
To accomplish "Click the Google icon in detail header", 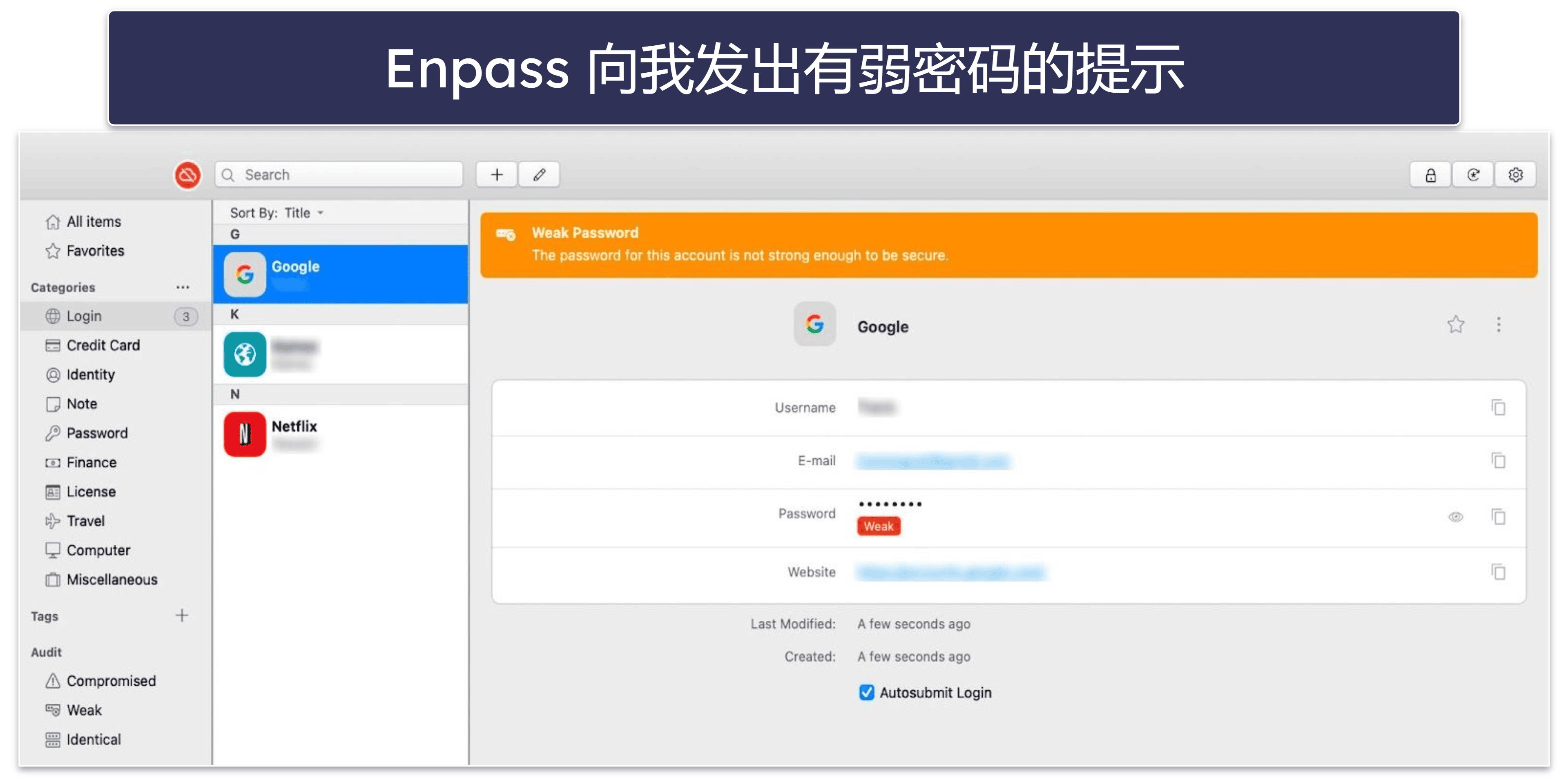I will 814,324.
